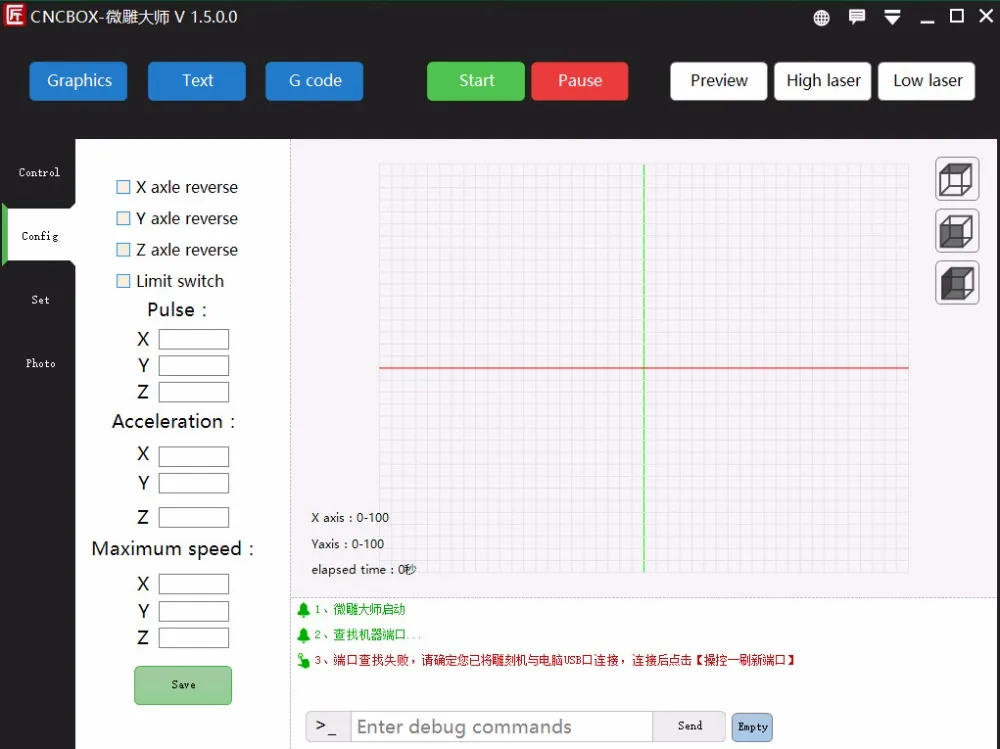The width and height of the screenshot is (1000, 749).
Task: Send the debug command
Action: (x=689, y=727)
